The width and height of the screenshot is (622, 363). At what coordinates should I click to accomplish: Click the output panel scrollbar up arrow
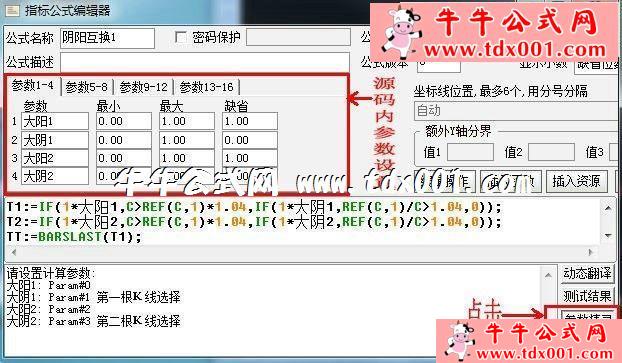548,275
